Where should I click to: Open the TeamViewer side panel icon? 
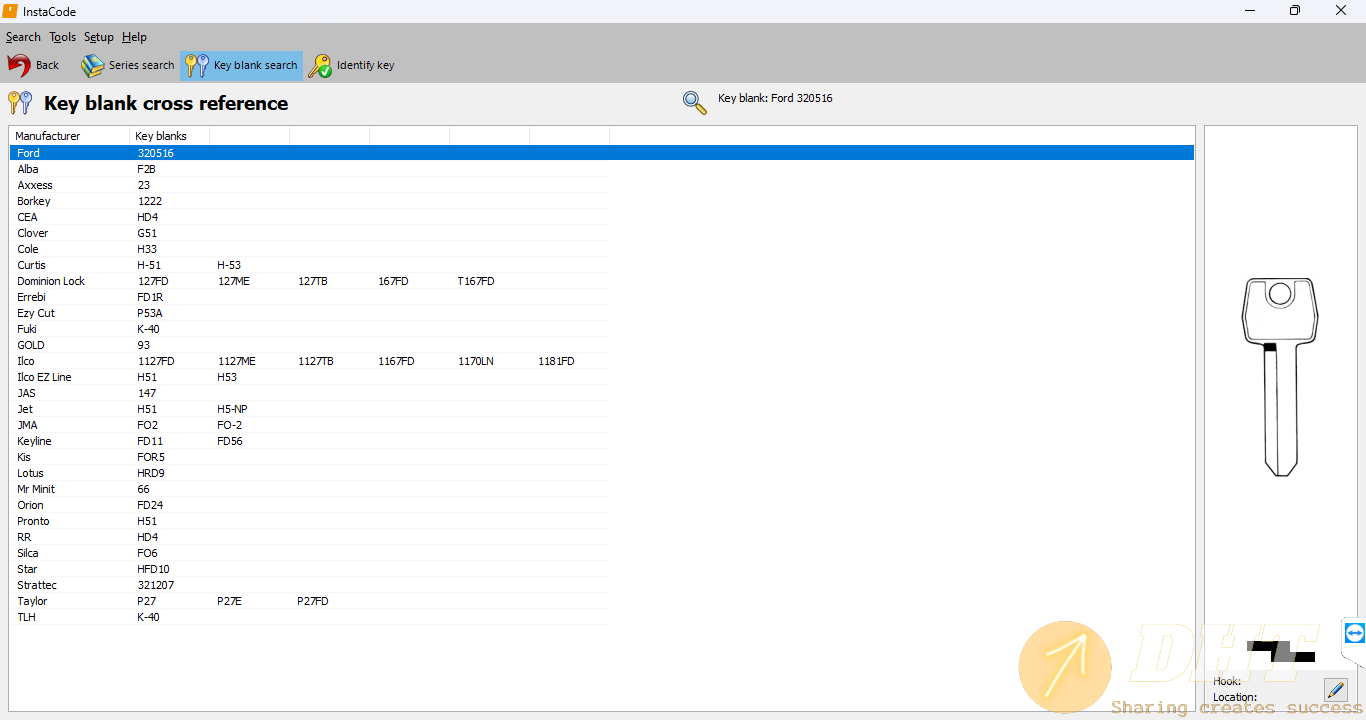click(x=1354, y=633)
